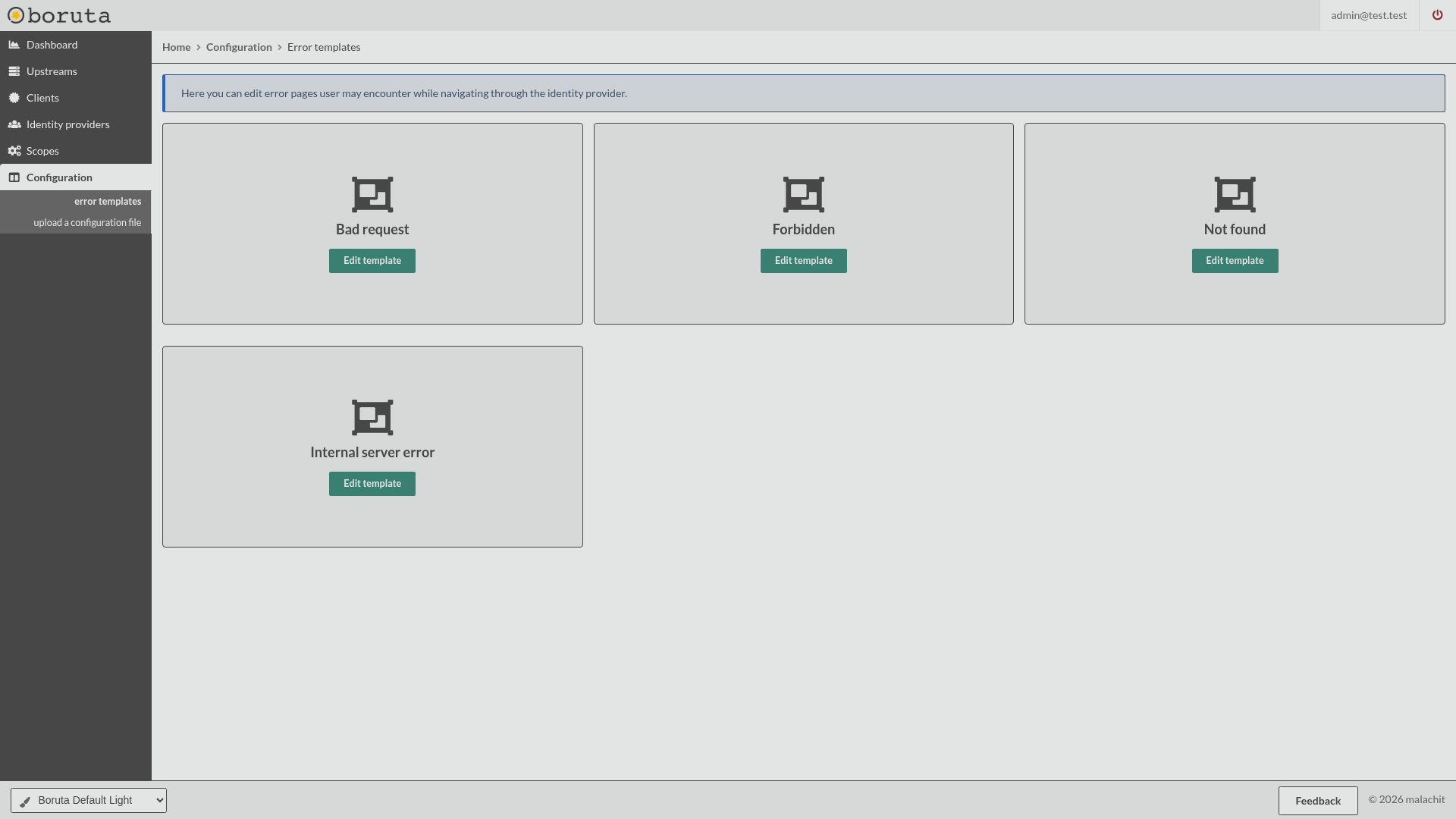1456x819 pixels.
Task: Click the red power logout icon
Action: click(x=1437, y=15)
